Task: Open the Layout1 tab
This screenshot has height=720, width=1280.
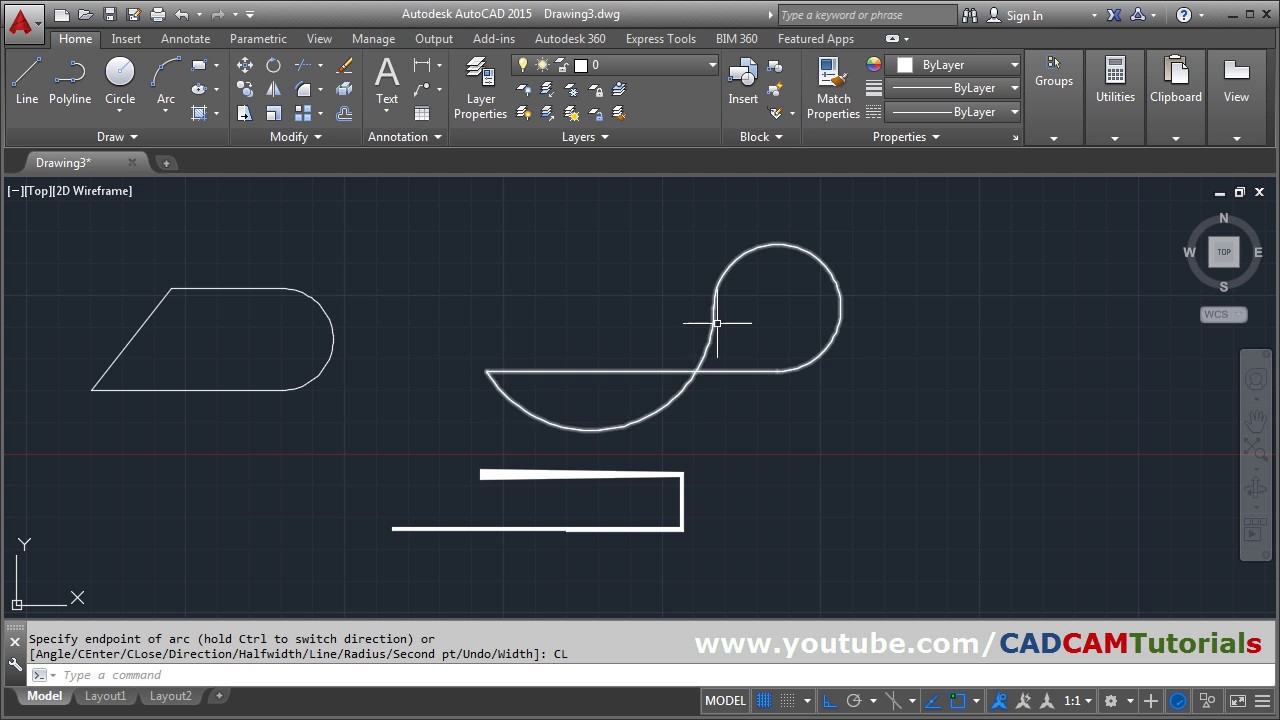Action: [105, 696]
